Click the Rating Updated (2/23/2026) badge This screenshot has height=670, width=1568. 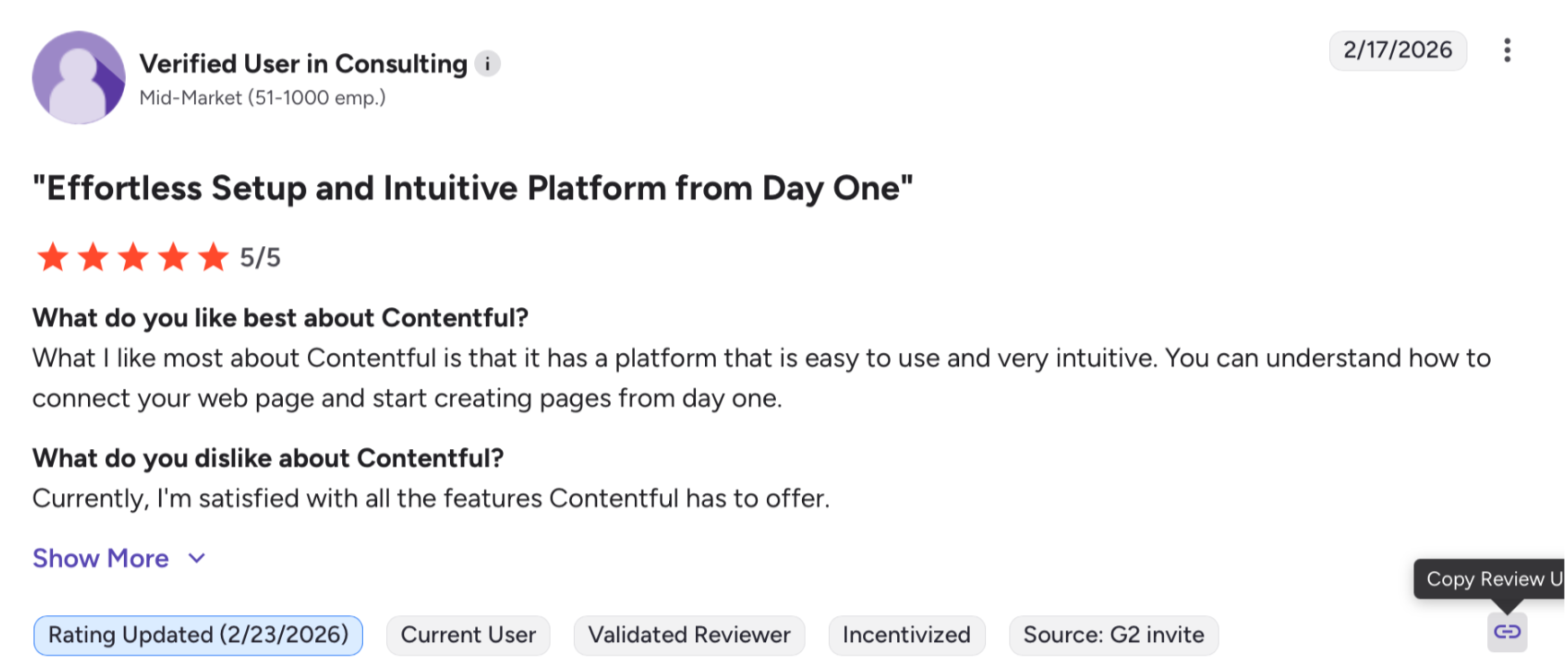(x=198, y=635)
